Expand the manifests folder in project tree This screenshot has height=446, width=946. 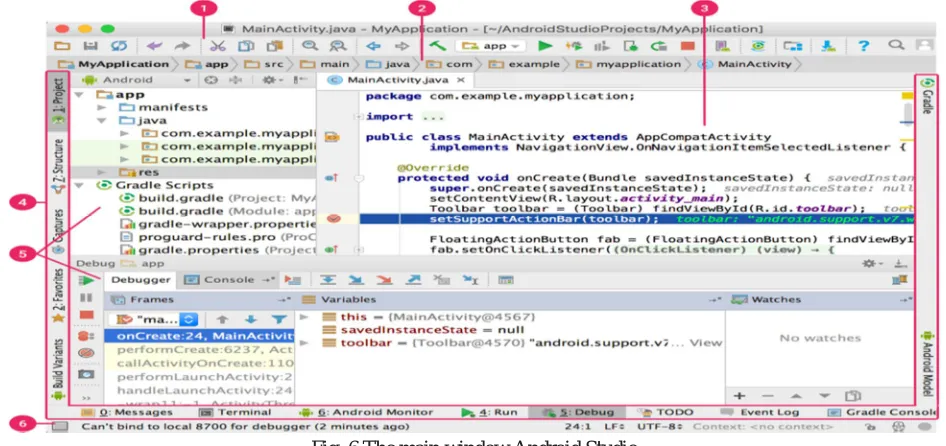102,107
